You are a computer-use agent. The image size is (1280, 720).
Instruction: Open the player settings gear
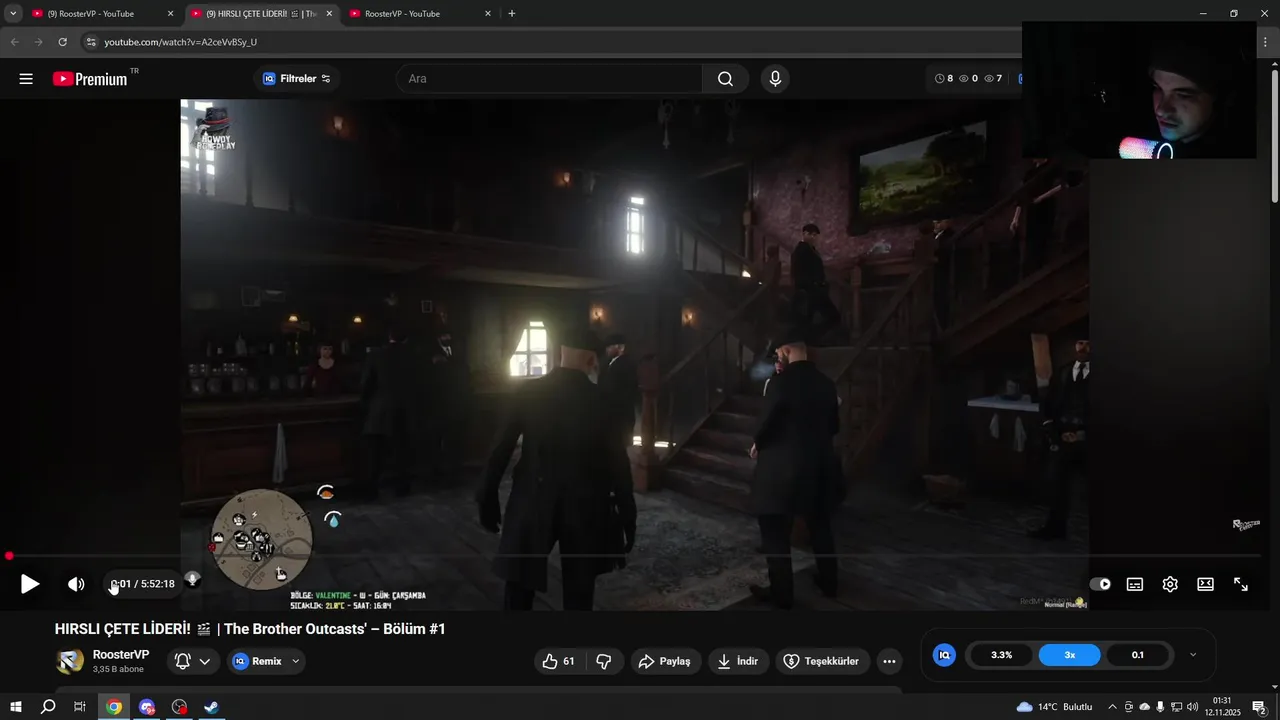coord(1170,584)
